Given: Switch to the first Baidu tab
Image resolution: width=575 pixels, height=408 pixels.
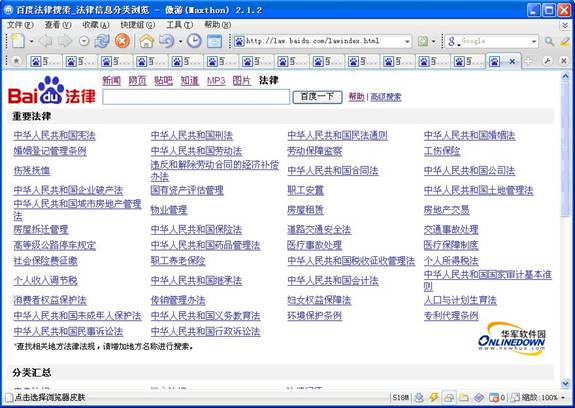Looking at the screenshot, I should [45, 62].
